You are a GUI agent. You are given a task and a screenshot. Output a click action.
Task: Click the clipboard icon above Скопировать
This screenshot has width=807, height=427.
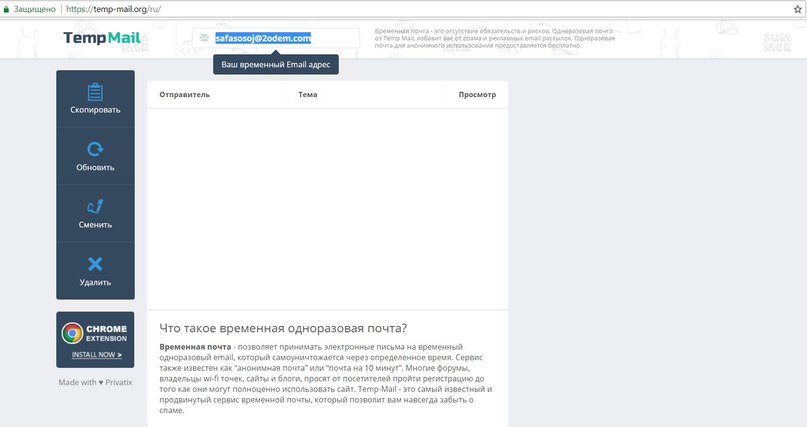click(x=95, y=92)
